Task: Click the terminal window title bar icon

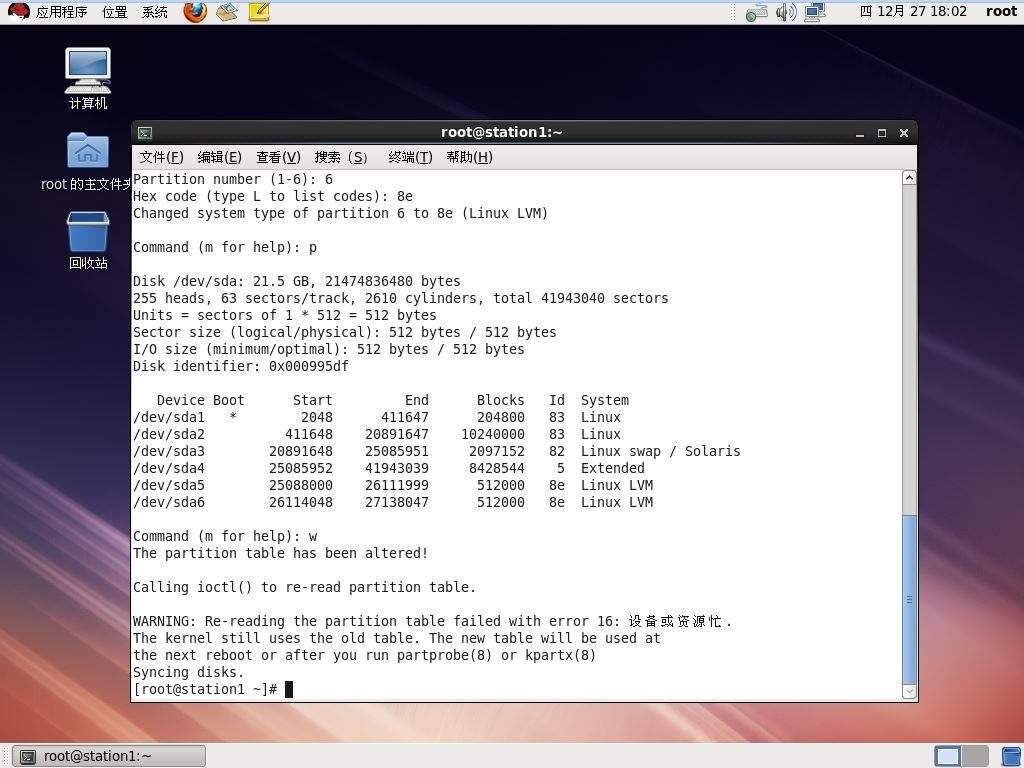Action: tap(145, 133)
